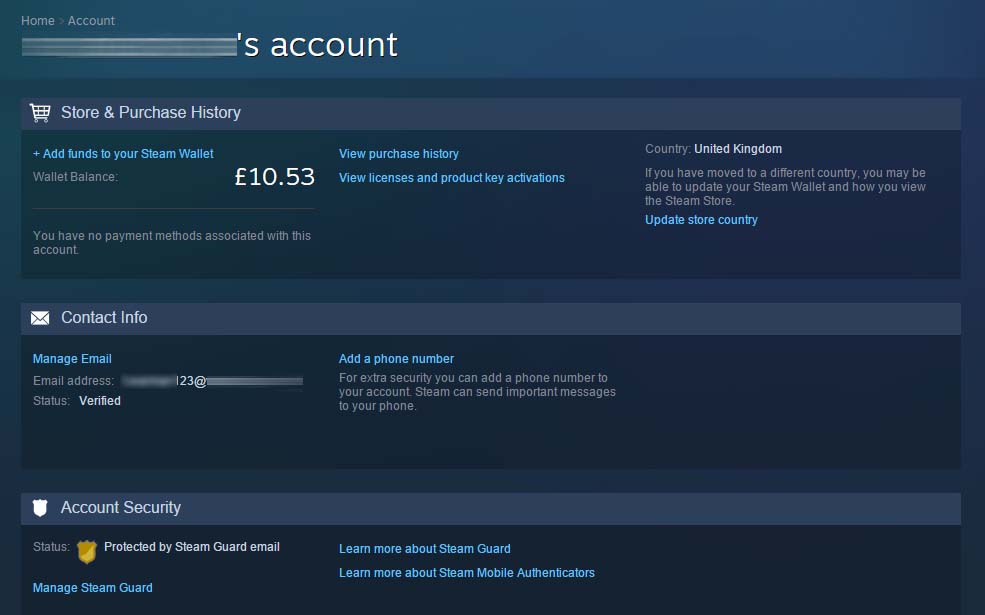Click the Verified email status text
The height and width of the screenshot is (615, 985).
click(100, 401)
